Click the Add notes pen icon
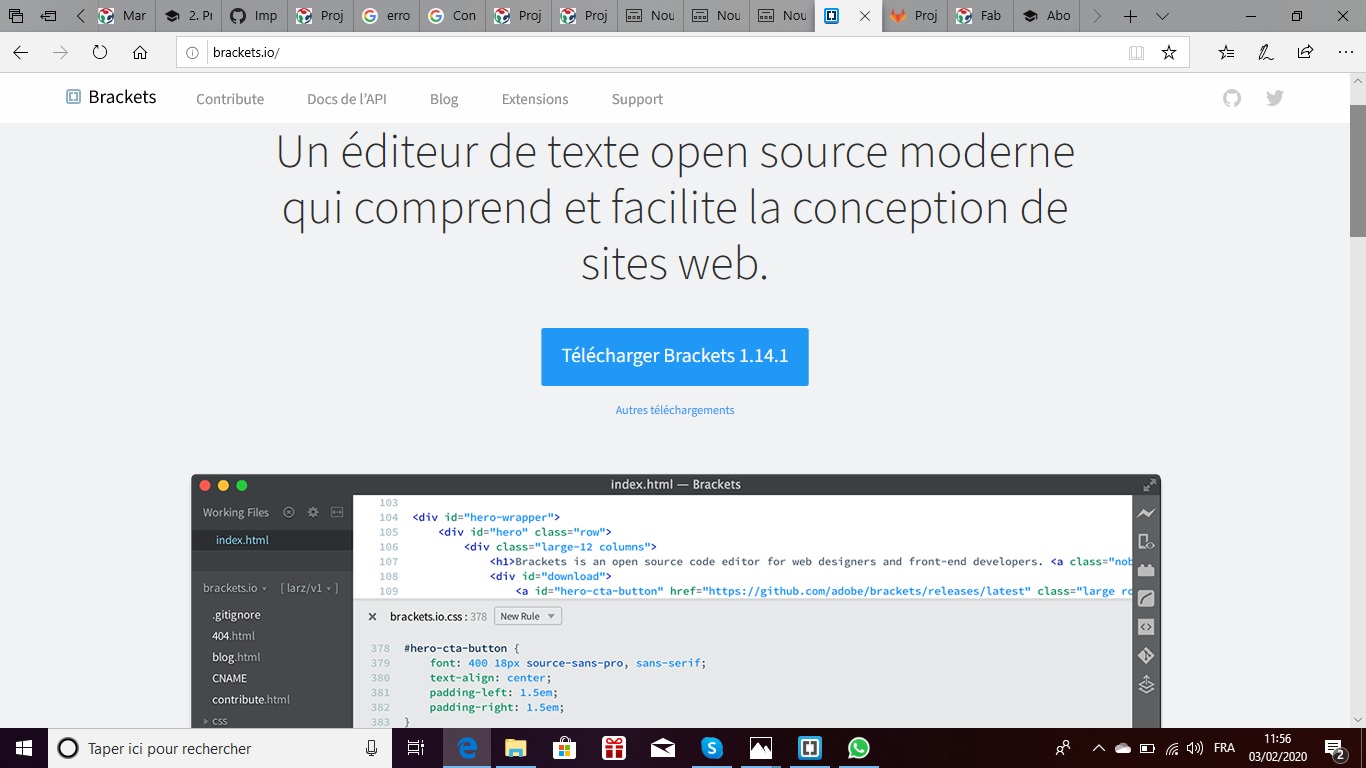 [x=1266, y=53]
